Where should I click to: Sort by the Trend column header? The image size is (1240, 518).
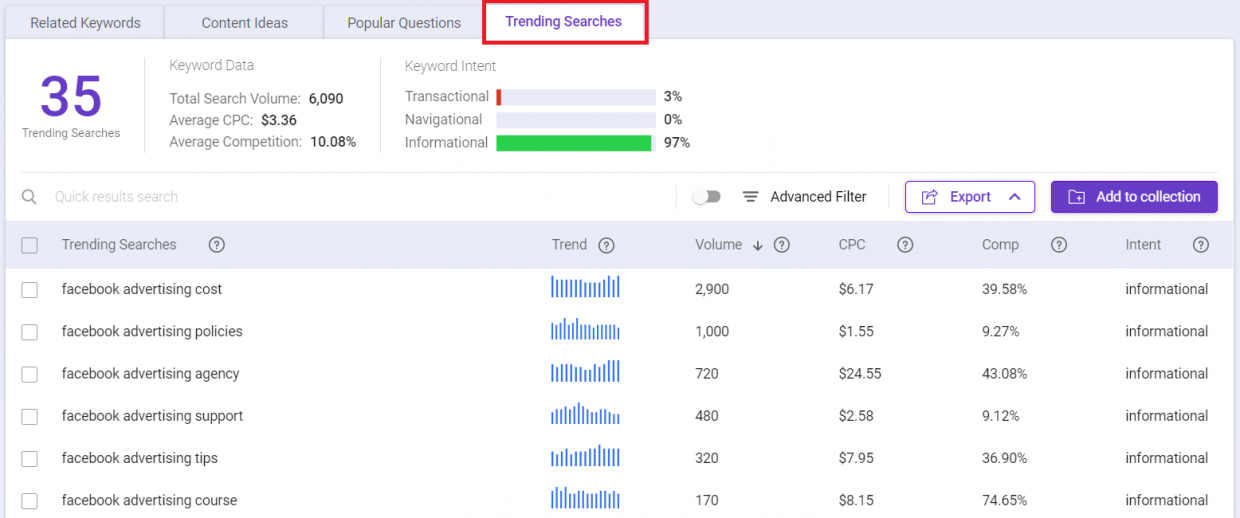[x=569, y=245]
